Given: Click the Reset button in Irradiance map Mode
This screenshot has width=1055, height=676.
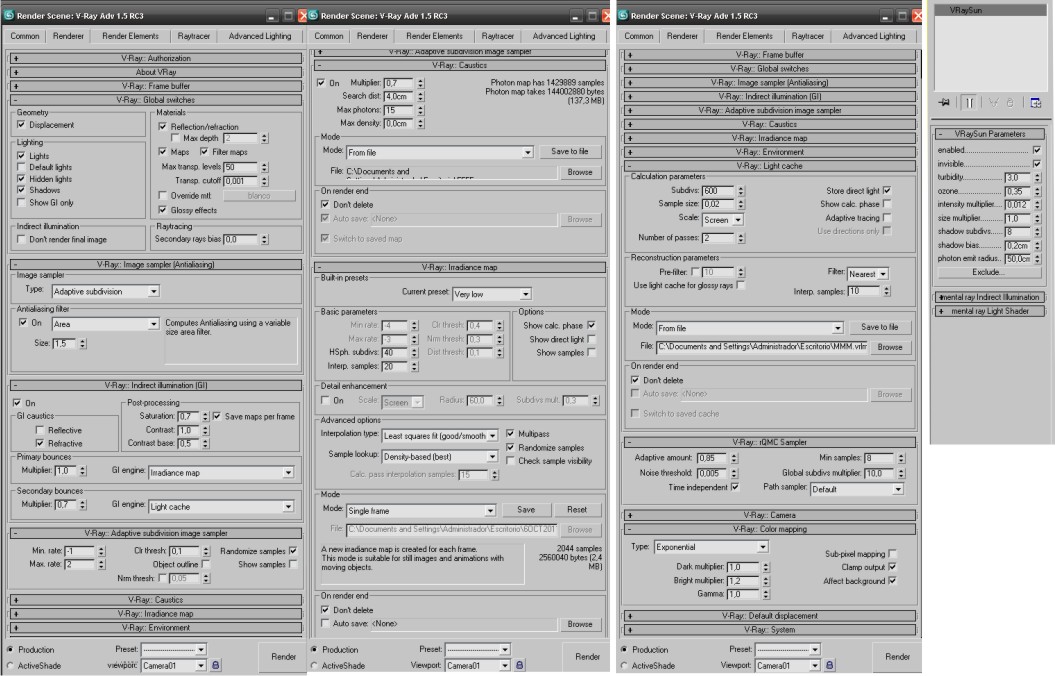Looking at the screenshot, I should 577,509.
